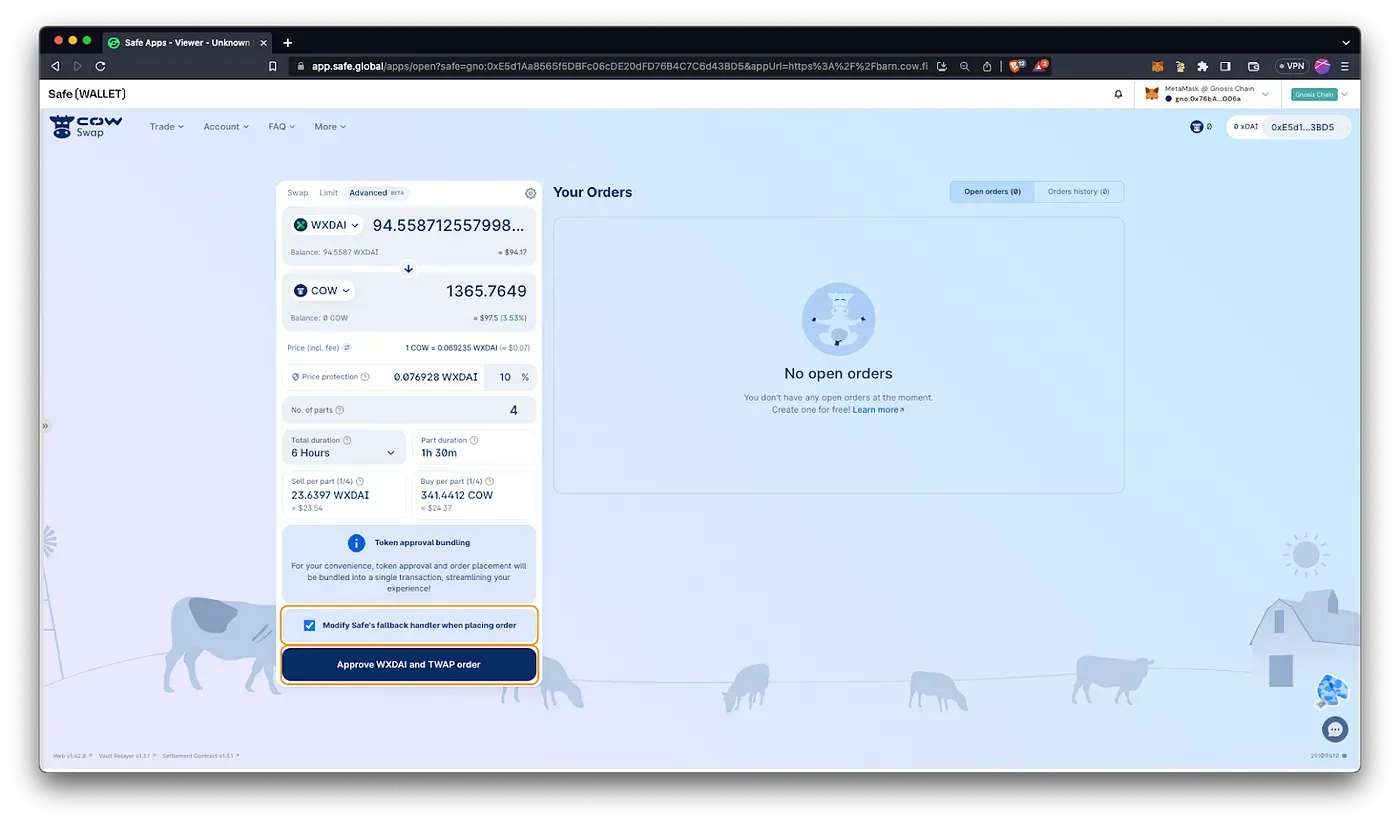Click the Part duration help icon
This screenshot has height=824, width=1400.
coord(474,440)
